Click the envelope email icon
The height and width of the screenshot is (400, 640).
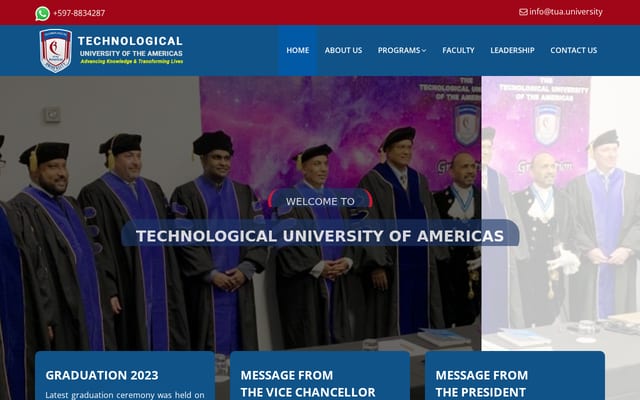[x=523, y=12]
